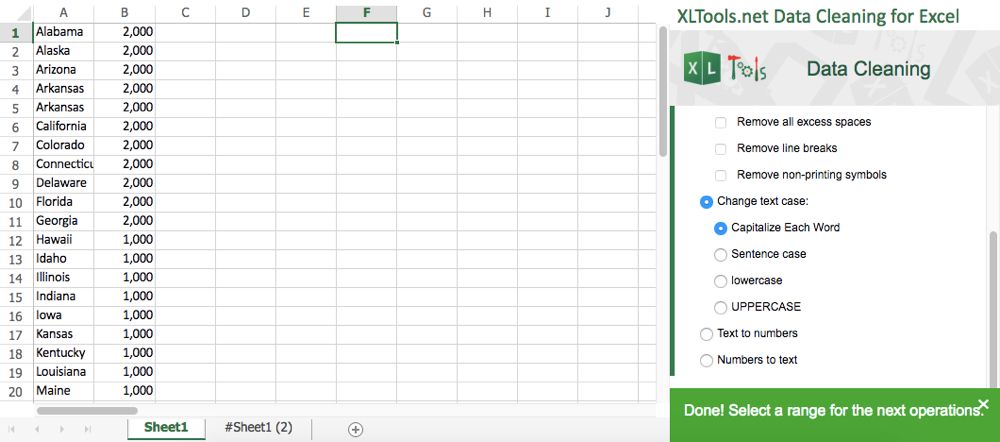Click the horizontal scrollbar of the spreadsheet
Viewport: 1000px width, 442px height.
coord(87,410)
